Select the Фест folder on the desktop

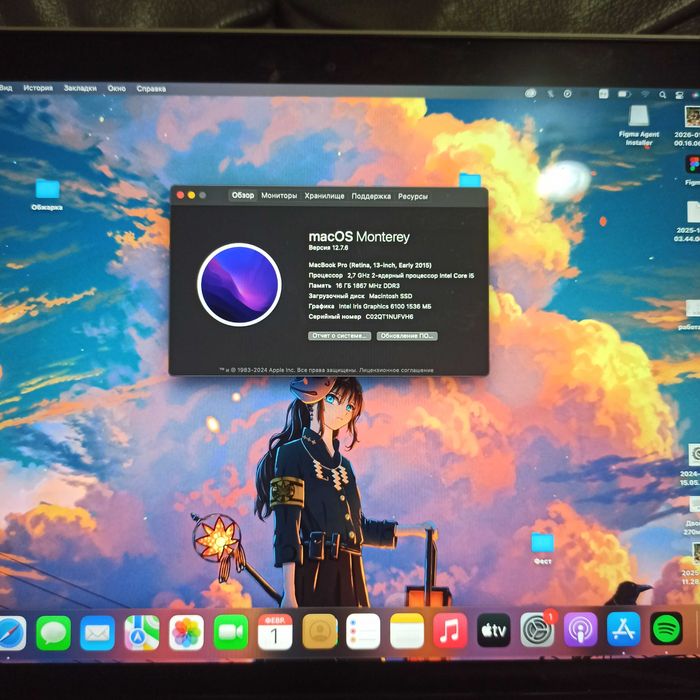coord(542,549)
